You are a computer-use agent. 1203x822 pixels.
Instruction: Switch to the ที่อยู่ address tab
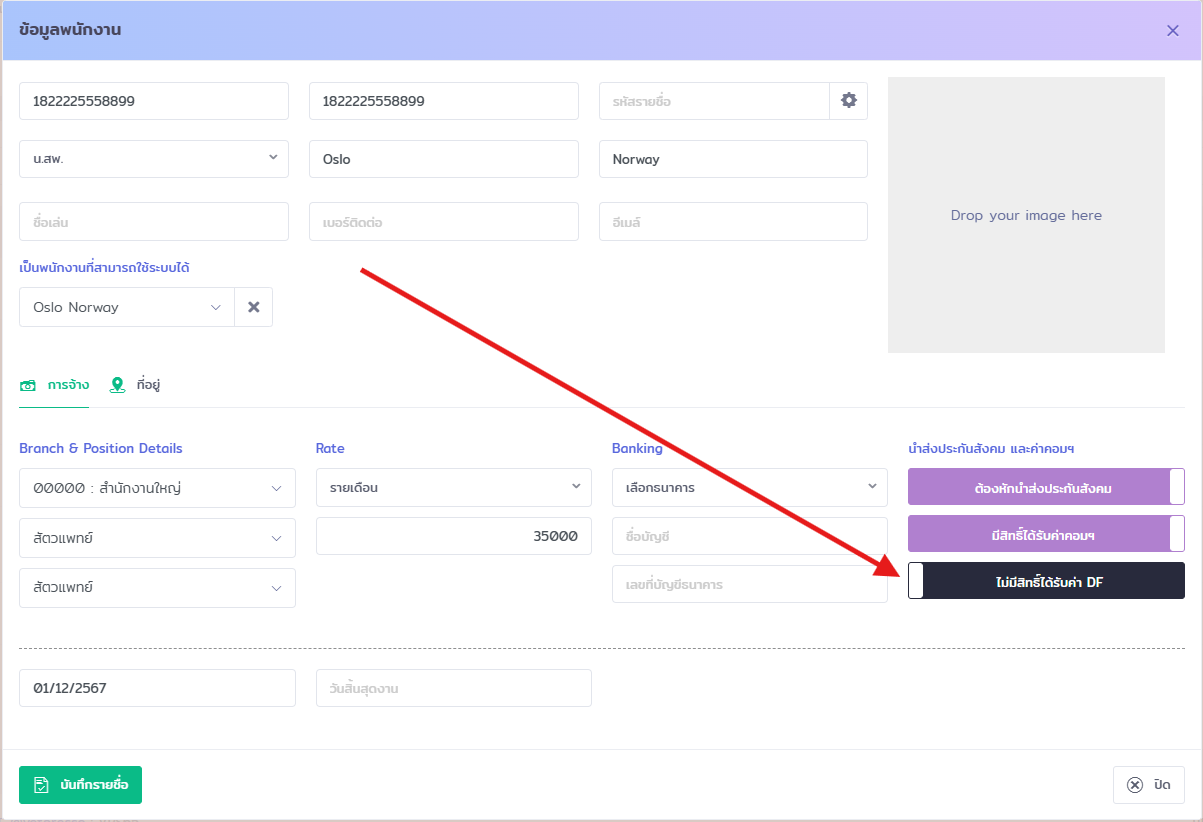(136, 385)
